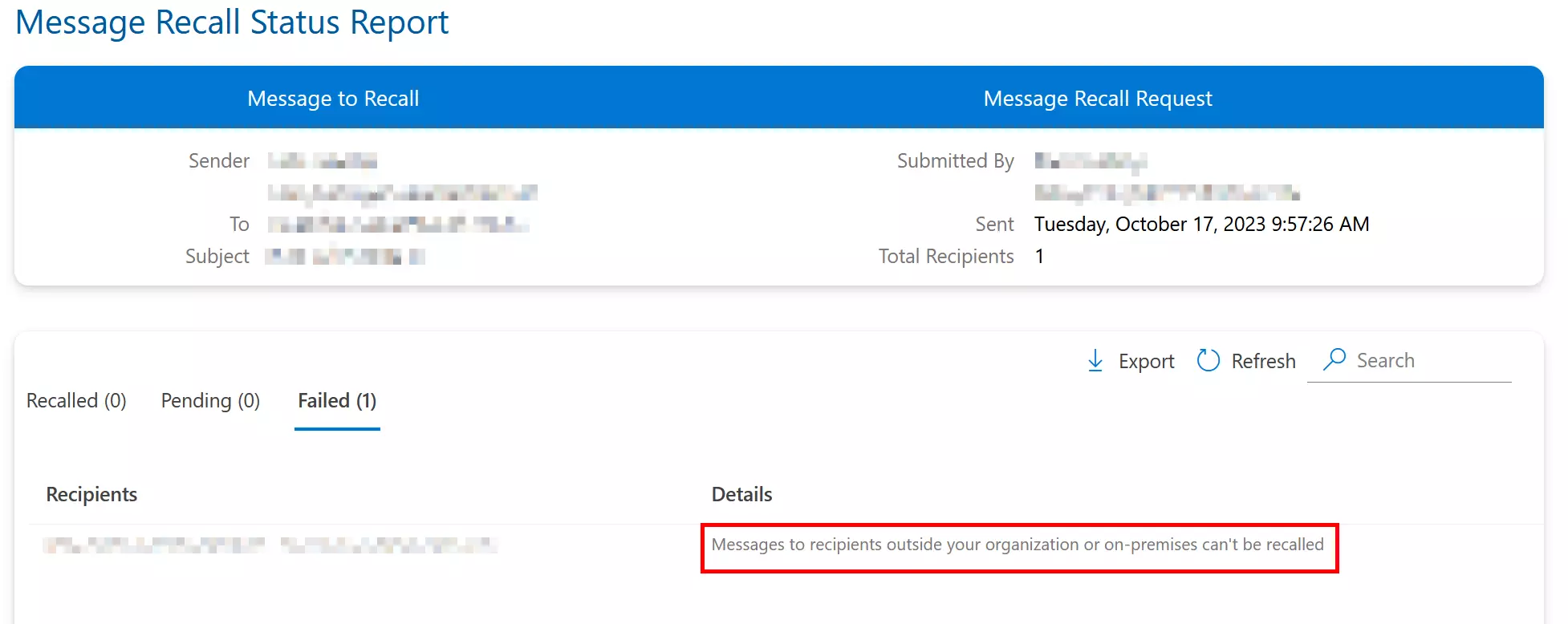Click the Message to Recall header
This screenshot has width=1568, height=624.
pyautogui.click(x=333, y=99)
